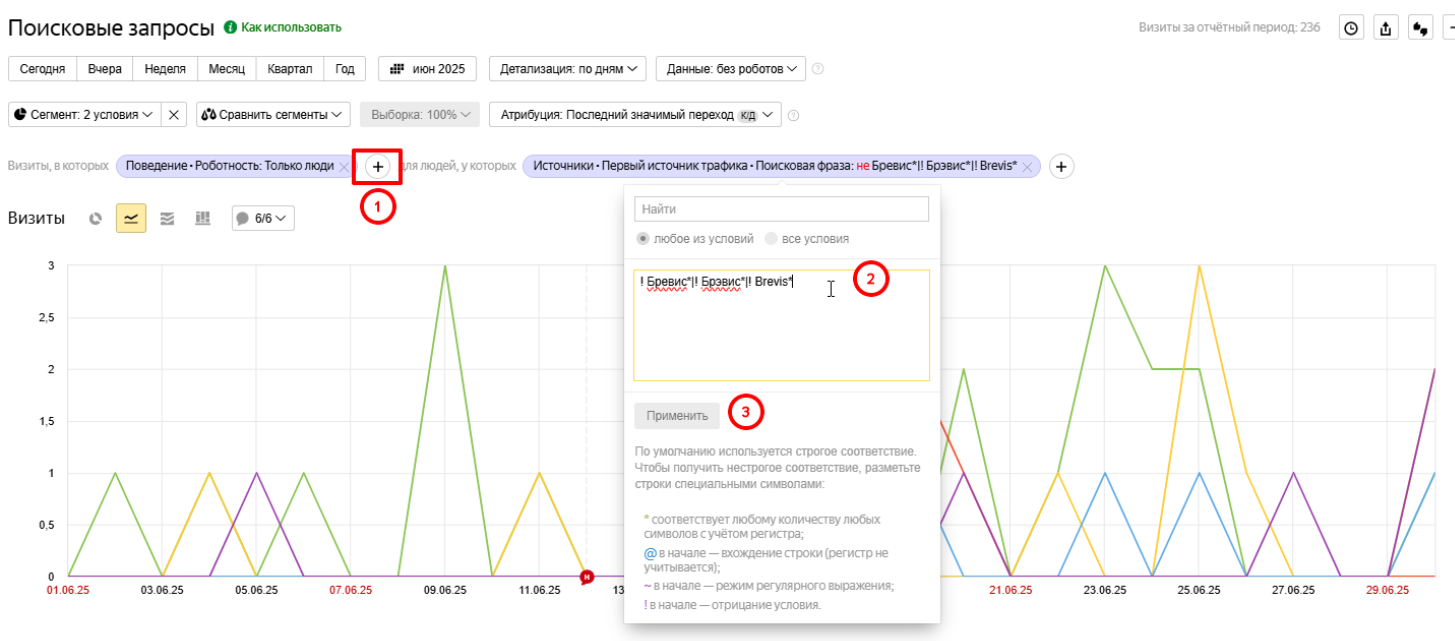The width and height of the screenshot is (1455, 641).
Task: Click the 23.06.25 axis date label
Action: coord(1103,591)
